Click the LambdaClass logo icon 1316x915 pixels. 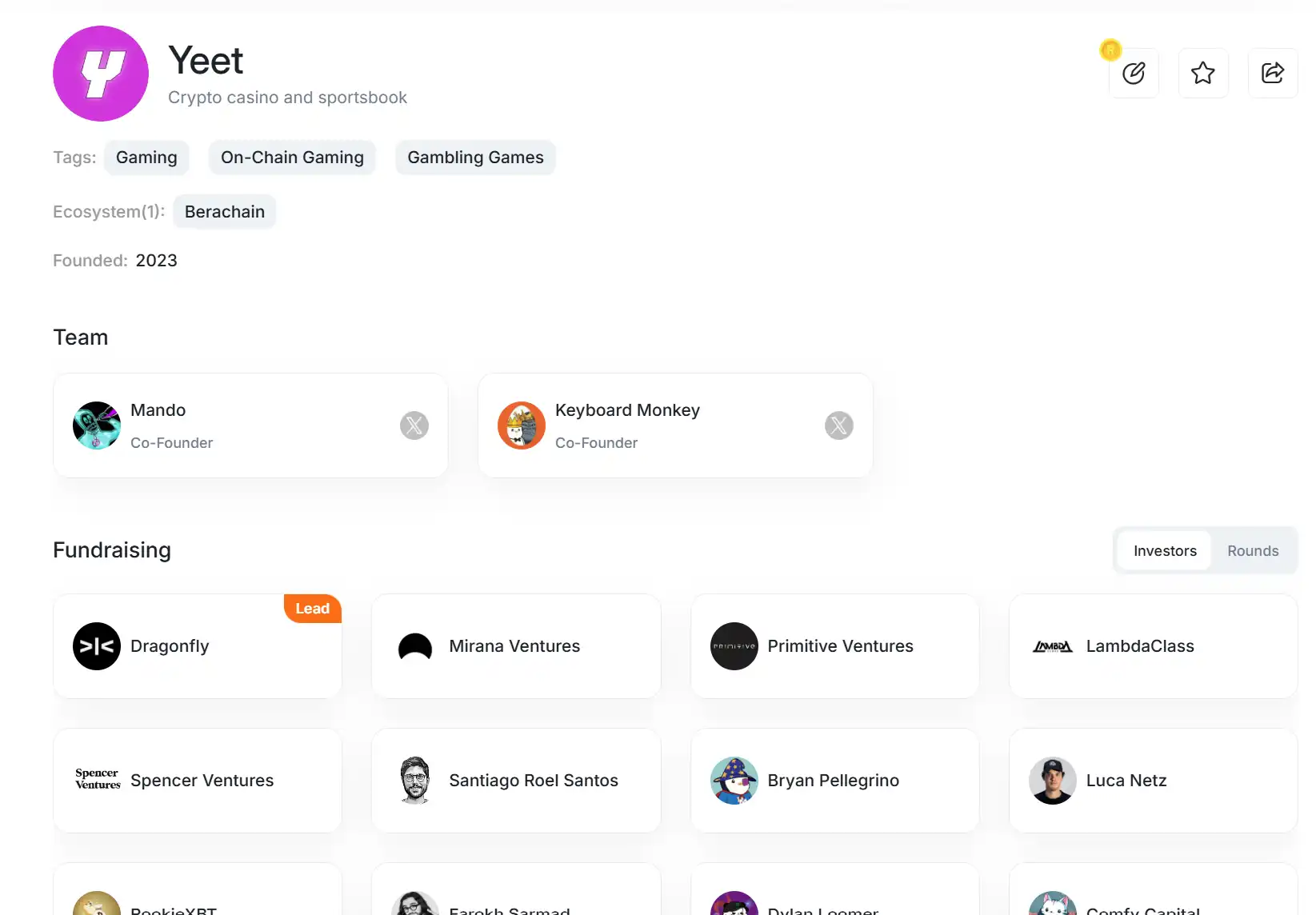coord(1053,646)
